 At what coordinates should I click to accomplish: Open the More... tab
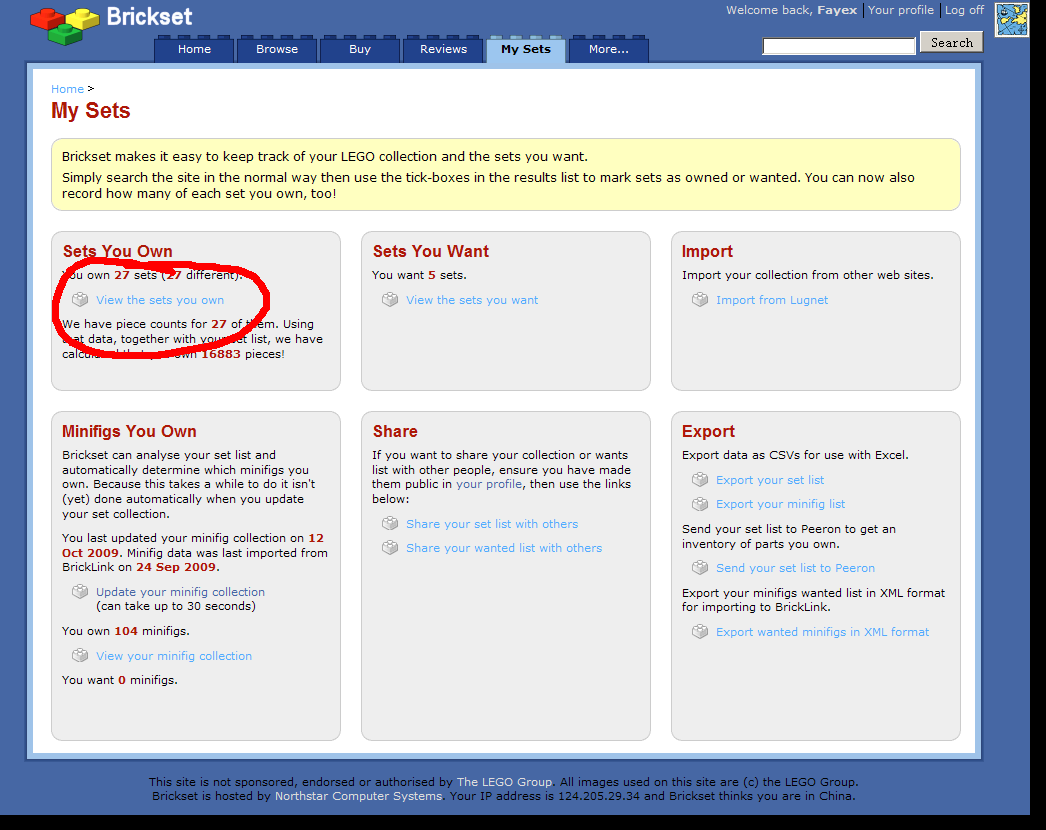(x=608, y=49)
